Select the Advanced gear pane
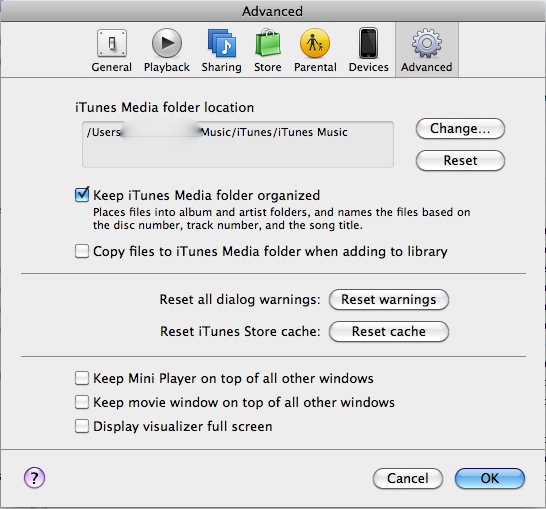546x509 pixels. (x=427, y=50)
